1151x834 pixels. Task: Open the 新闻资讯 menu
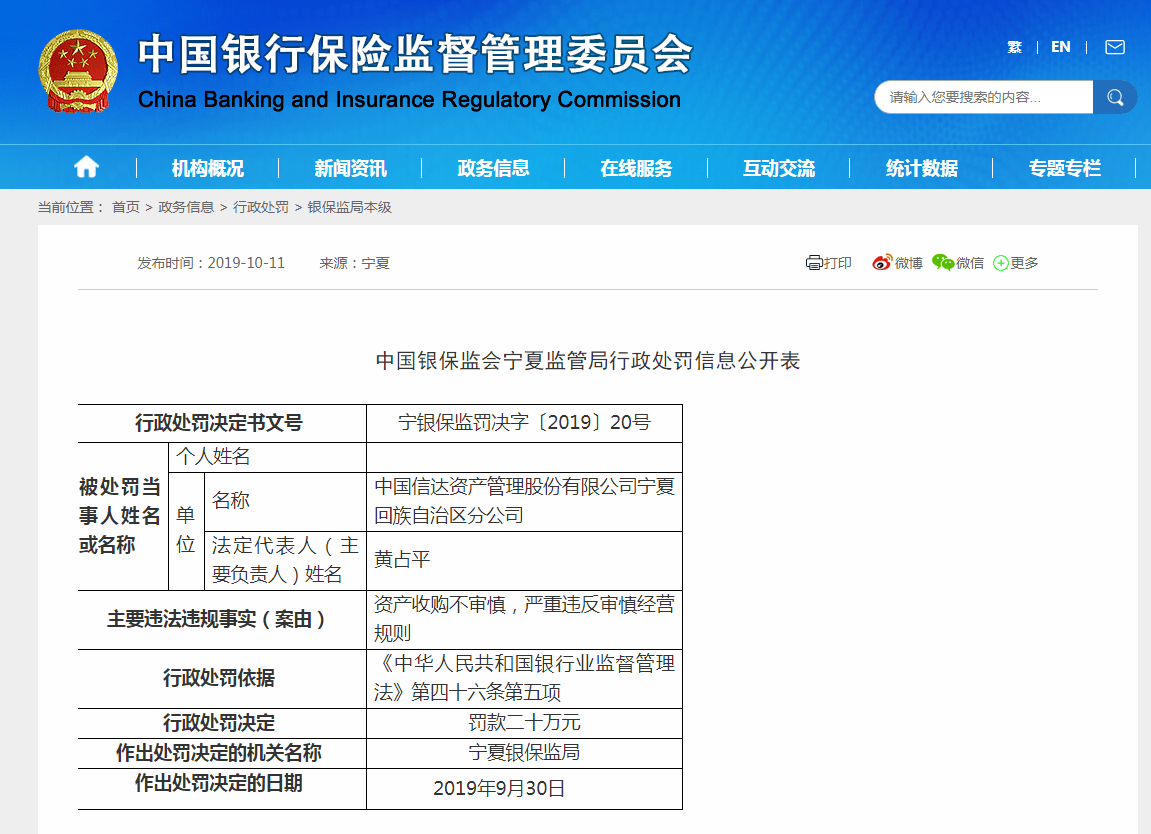coord(350,168)
